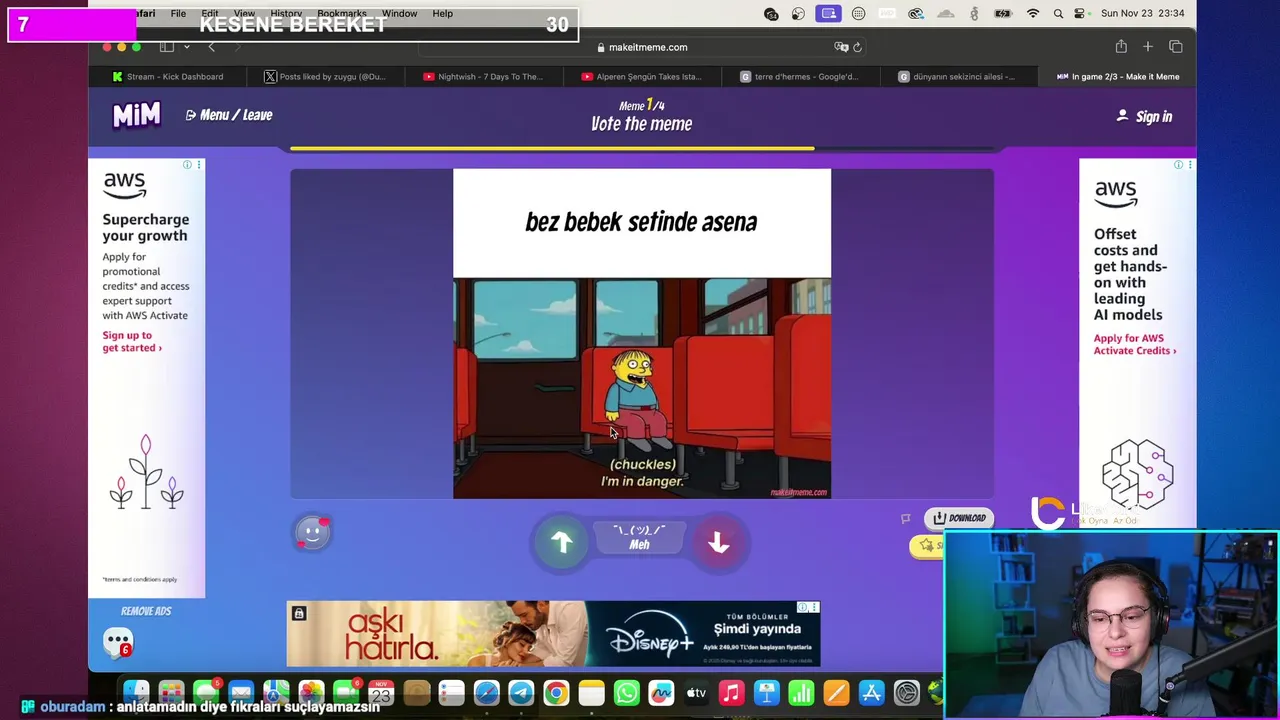The width and height of the screenshot is (1280, 720).
Task: Switch to terre d'hermes Google tab
Action: click(799, 76)
